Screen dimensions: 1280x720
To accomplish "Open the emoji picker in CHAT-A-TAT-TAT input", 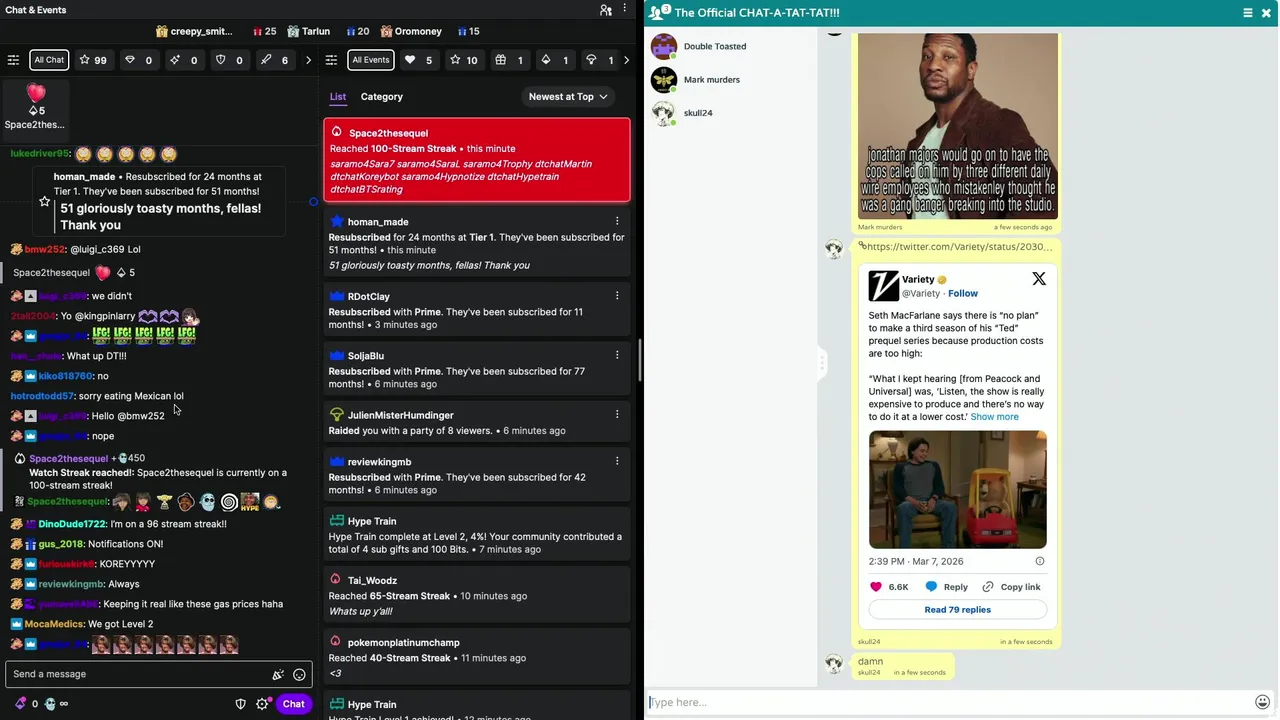I will point(1263,702).
